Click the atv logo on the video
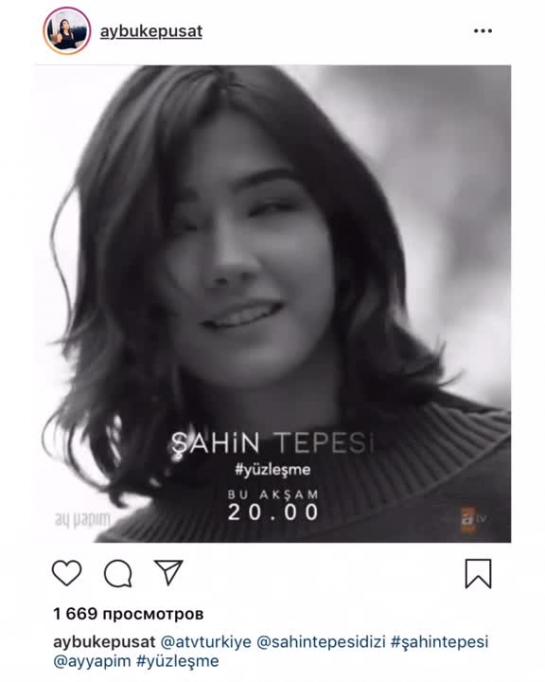 (x=473, y=519)
